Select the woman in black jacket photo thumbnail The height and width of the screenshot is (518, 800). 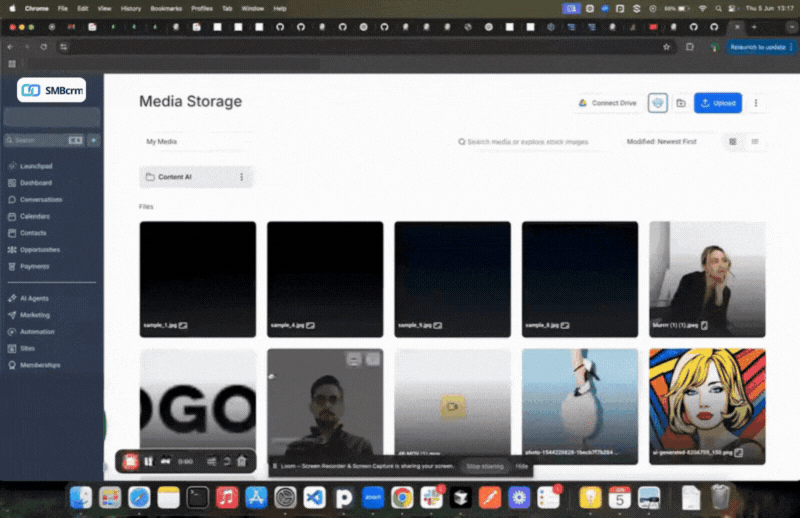pos(707,279)
